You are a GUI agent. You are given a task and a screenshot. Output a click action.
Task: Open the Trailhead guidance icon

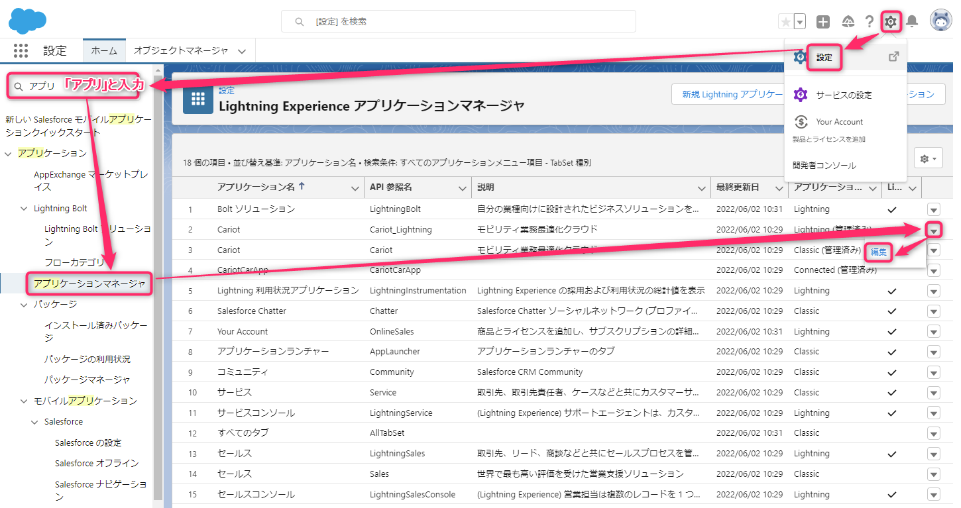(x=848, y=22)
